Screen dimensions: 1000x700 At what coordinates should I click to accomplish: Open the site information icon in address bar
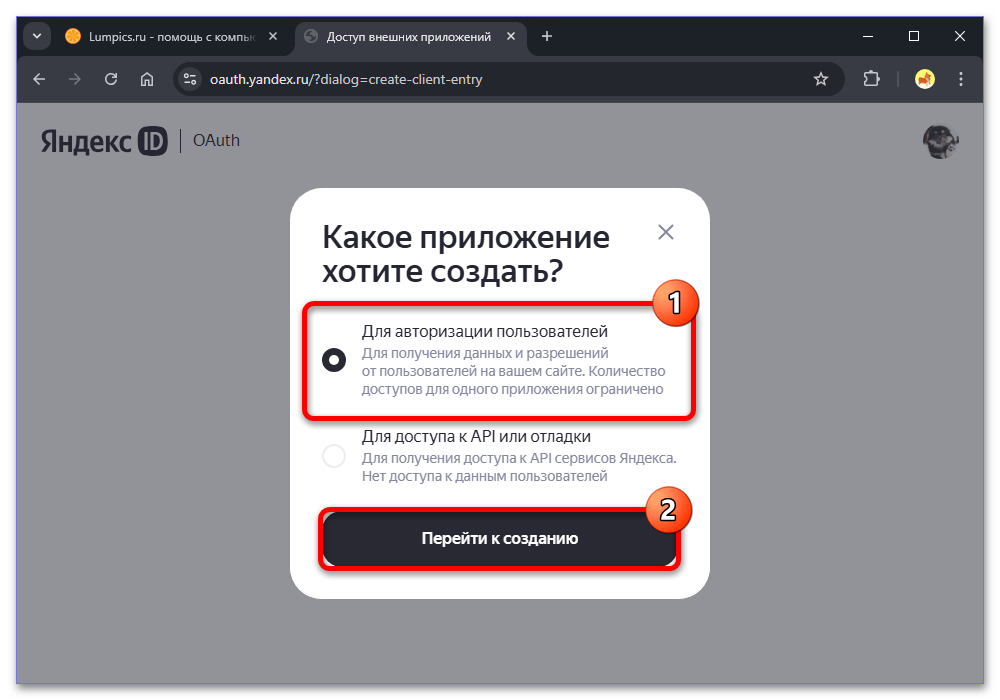189,79
